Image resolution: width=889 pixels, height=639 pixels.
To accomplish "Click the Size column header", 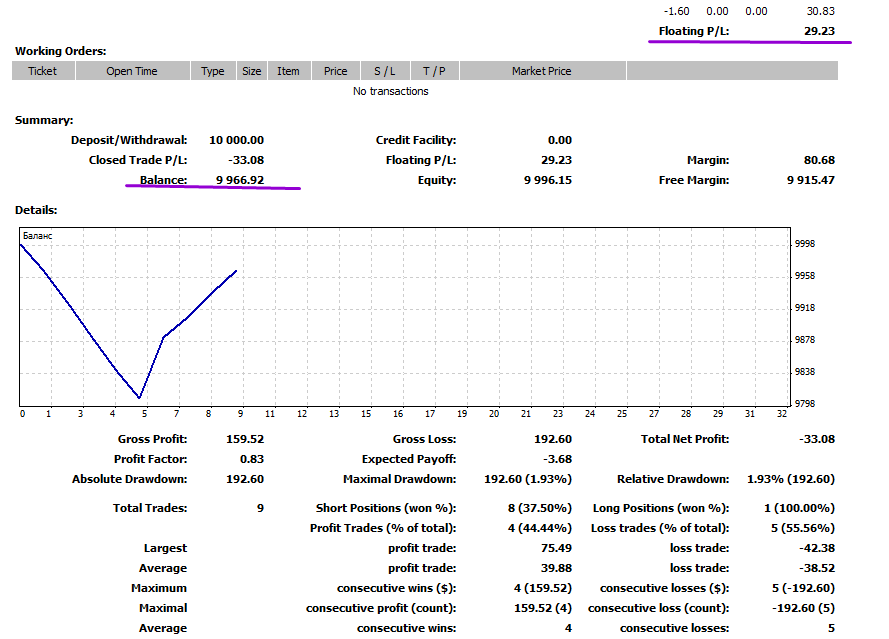I will (252, 71).
